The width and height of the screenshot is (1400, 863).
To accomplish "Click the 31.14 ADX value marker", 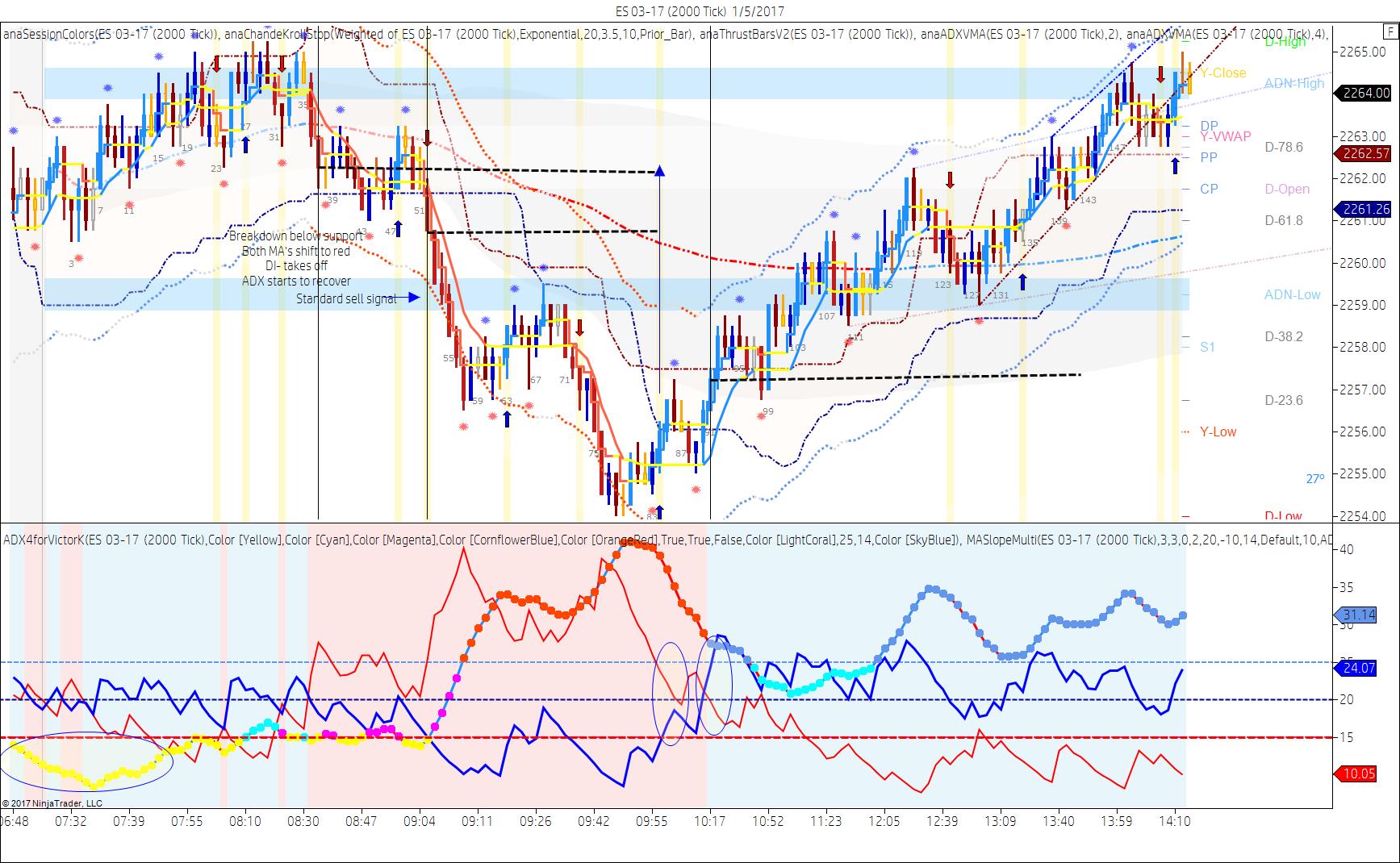I will [1356, 615].
